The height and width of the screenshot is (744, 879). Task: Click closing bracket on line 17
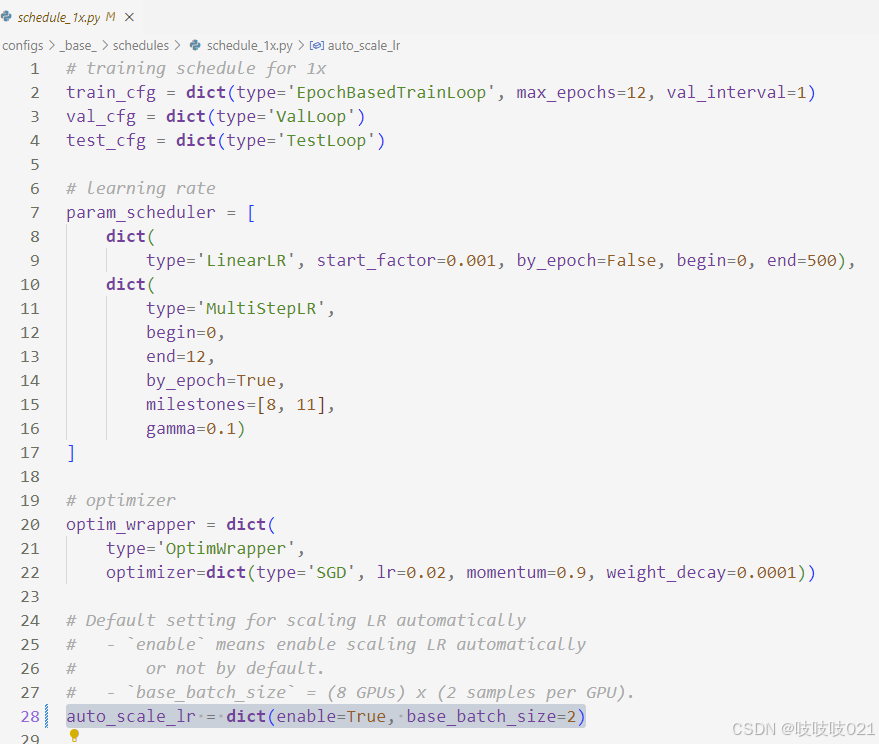coord(71,452)
